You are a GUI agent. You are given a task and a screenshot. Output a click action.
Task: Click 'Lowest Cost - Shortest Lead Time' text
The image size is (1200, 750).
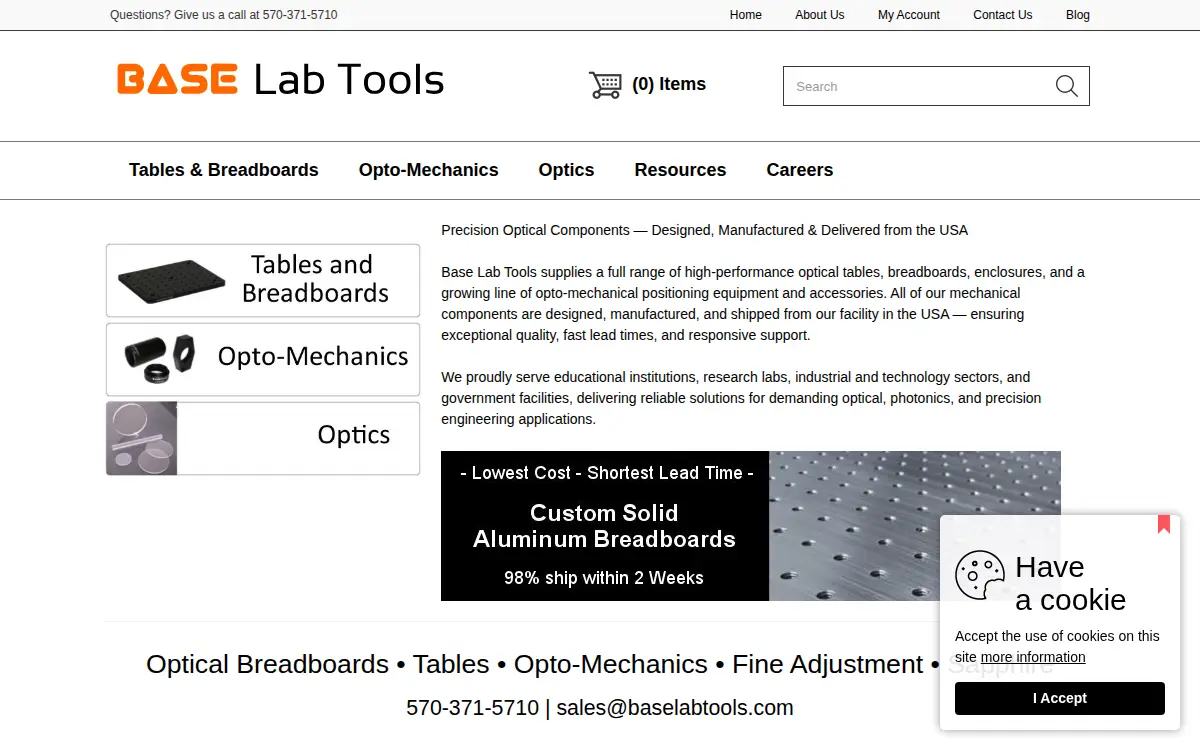[x=607, y=473]
